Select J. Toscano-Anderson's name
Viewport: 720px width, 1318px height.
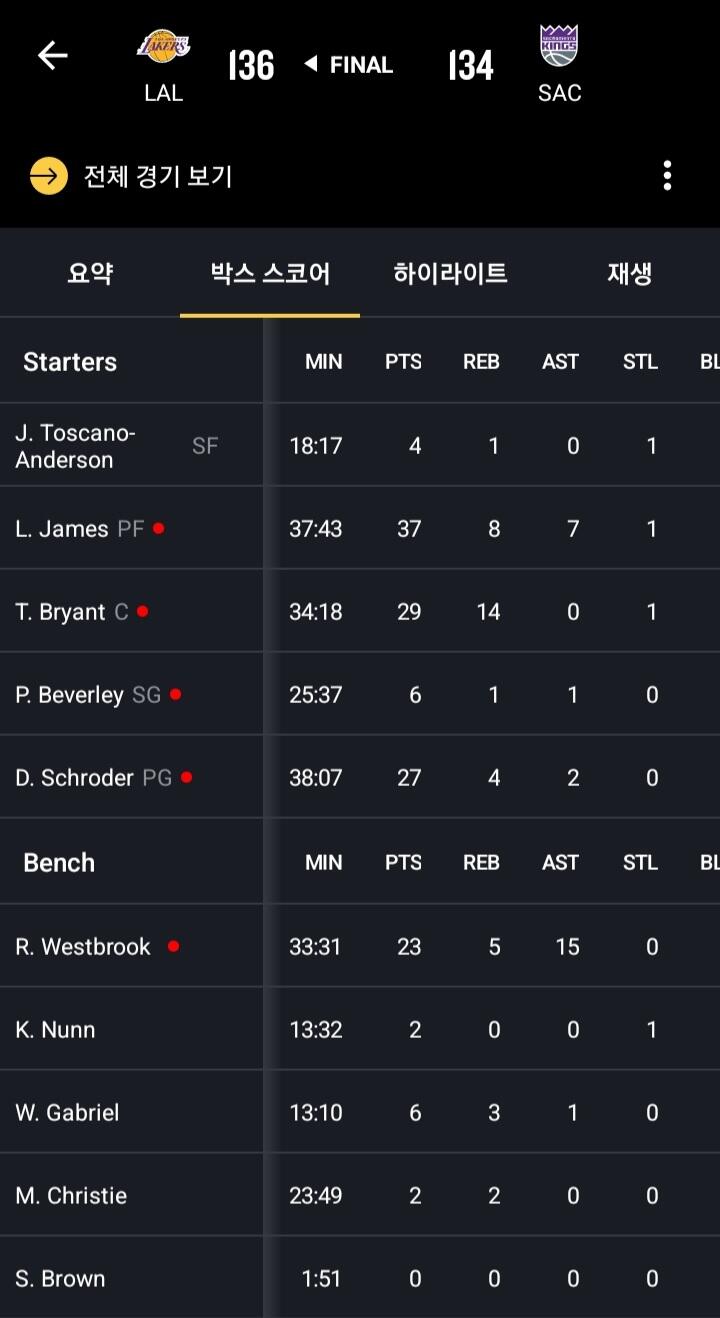(76, 446)
